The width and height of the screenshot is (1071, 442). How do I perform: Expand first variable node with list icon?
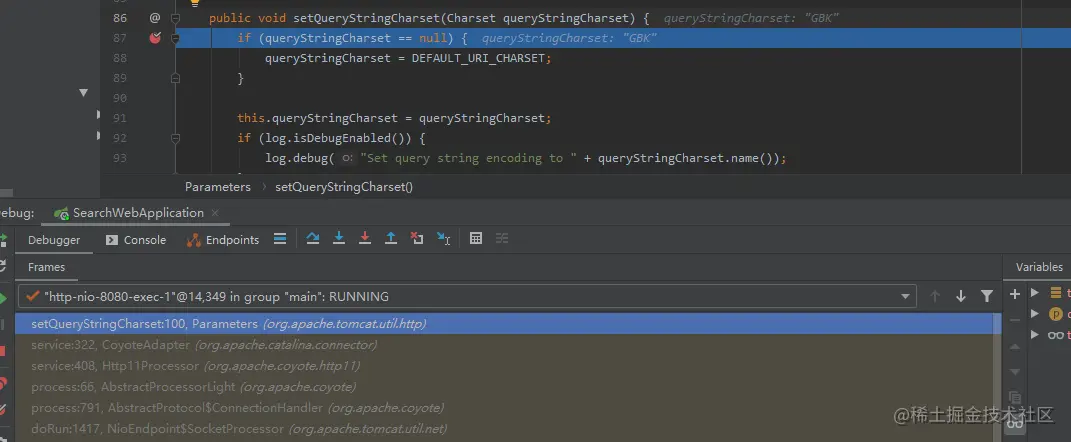tap(1035, 292)
